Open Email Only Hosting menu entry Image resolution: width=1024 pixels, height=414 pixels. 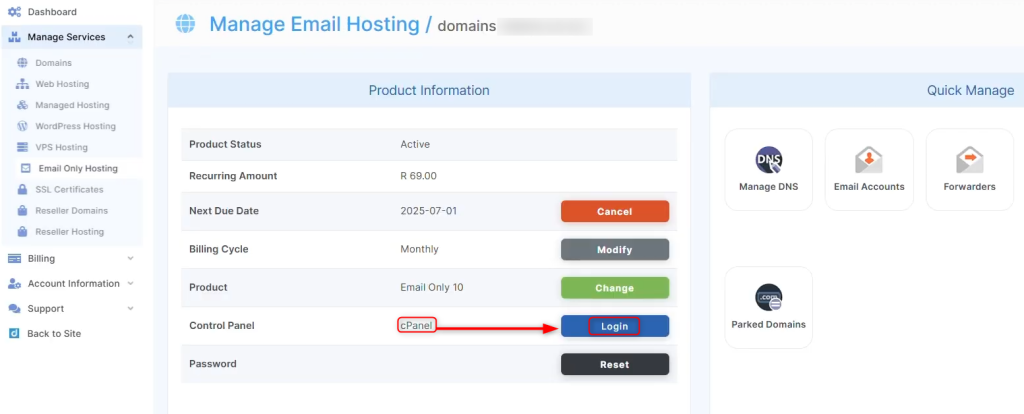point(78,168)
